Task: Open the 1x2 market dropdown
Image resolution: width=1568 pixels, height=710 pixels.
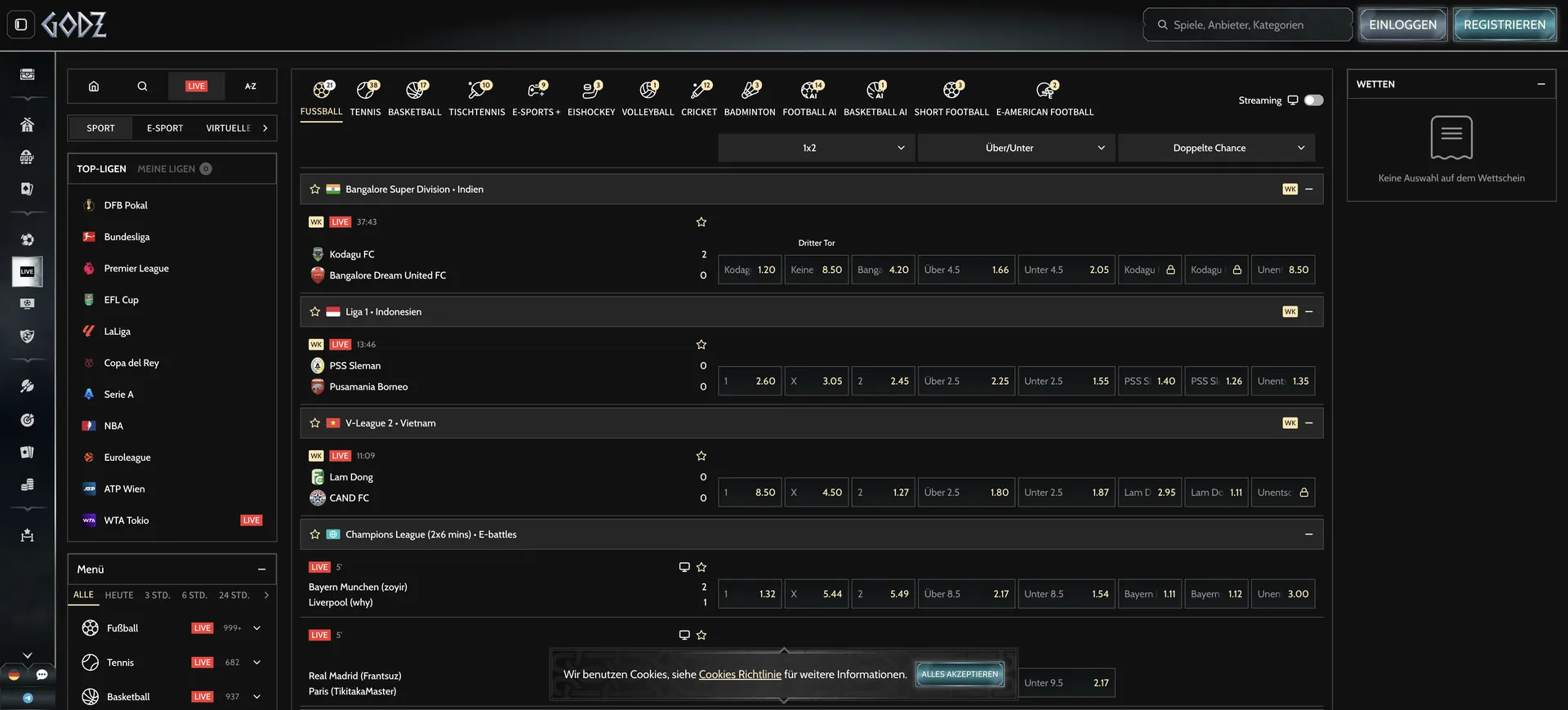Action: tap(816, 148)
